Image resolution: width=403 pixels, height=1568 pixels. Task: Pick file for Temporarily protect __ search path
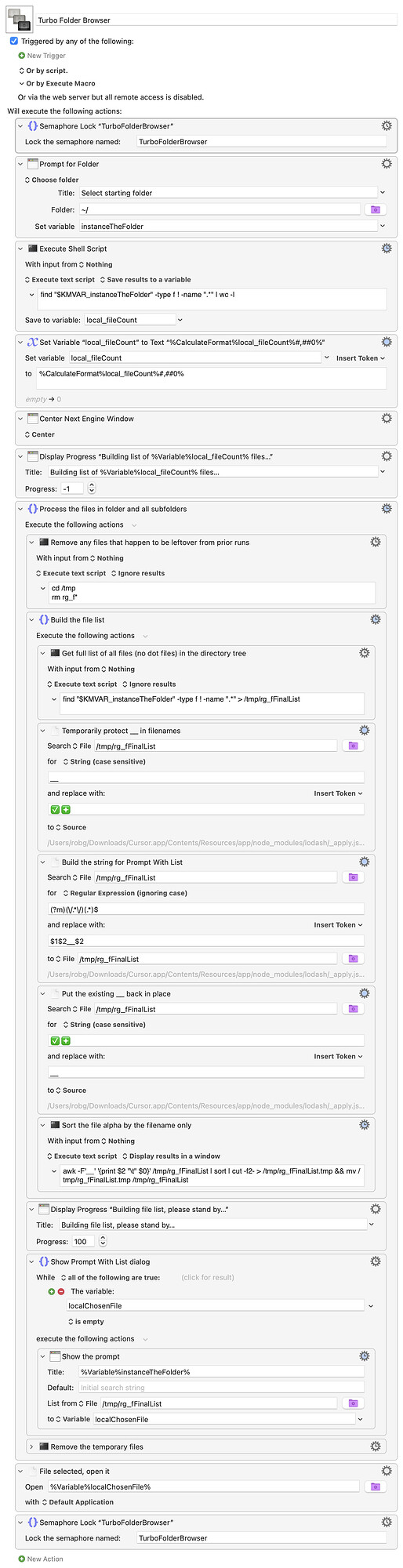point(353,746)
